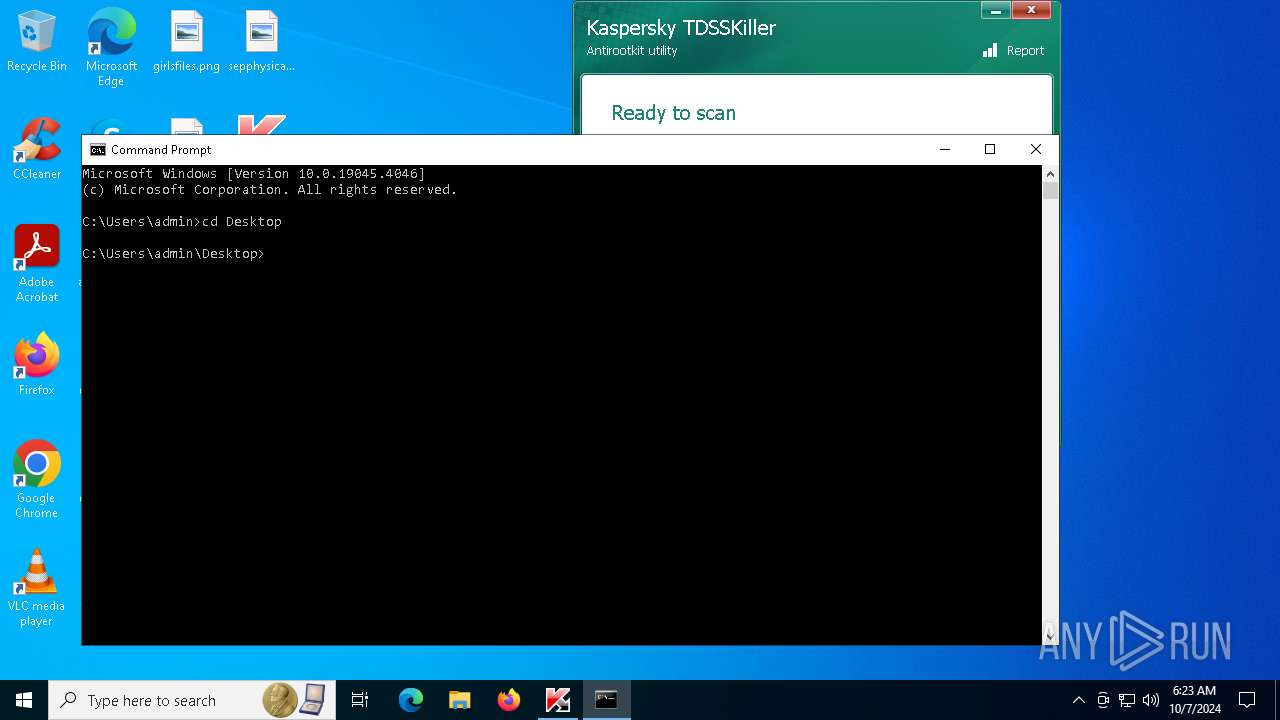Screen dimensions: 1280x720
Task: Open Edge from the taskbar
Action: tap(411, 700)
